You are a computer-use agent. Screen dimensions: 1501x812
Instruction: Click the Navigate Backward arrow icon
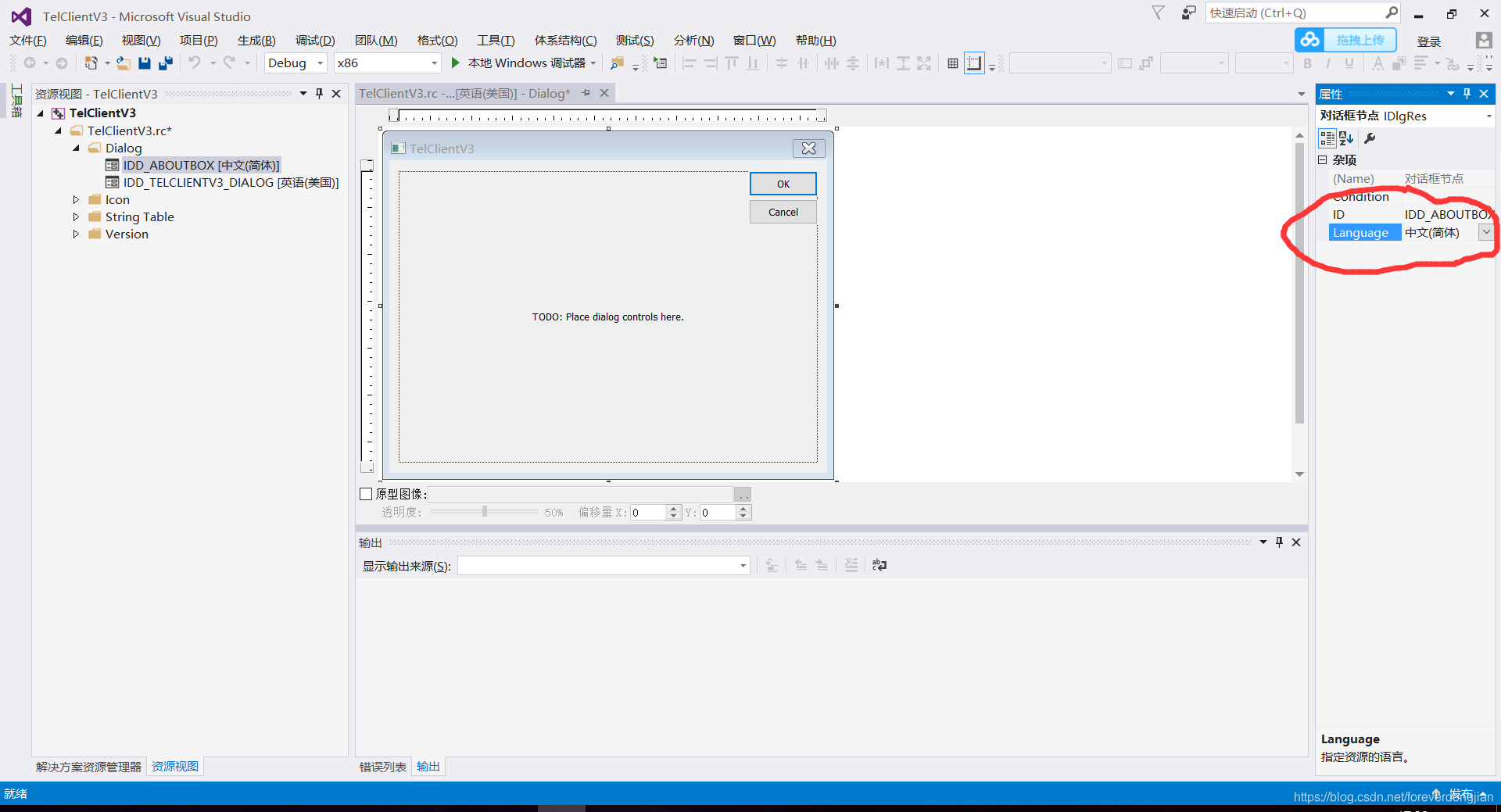(x=30, y=63)
